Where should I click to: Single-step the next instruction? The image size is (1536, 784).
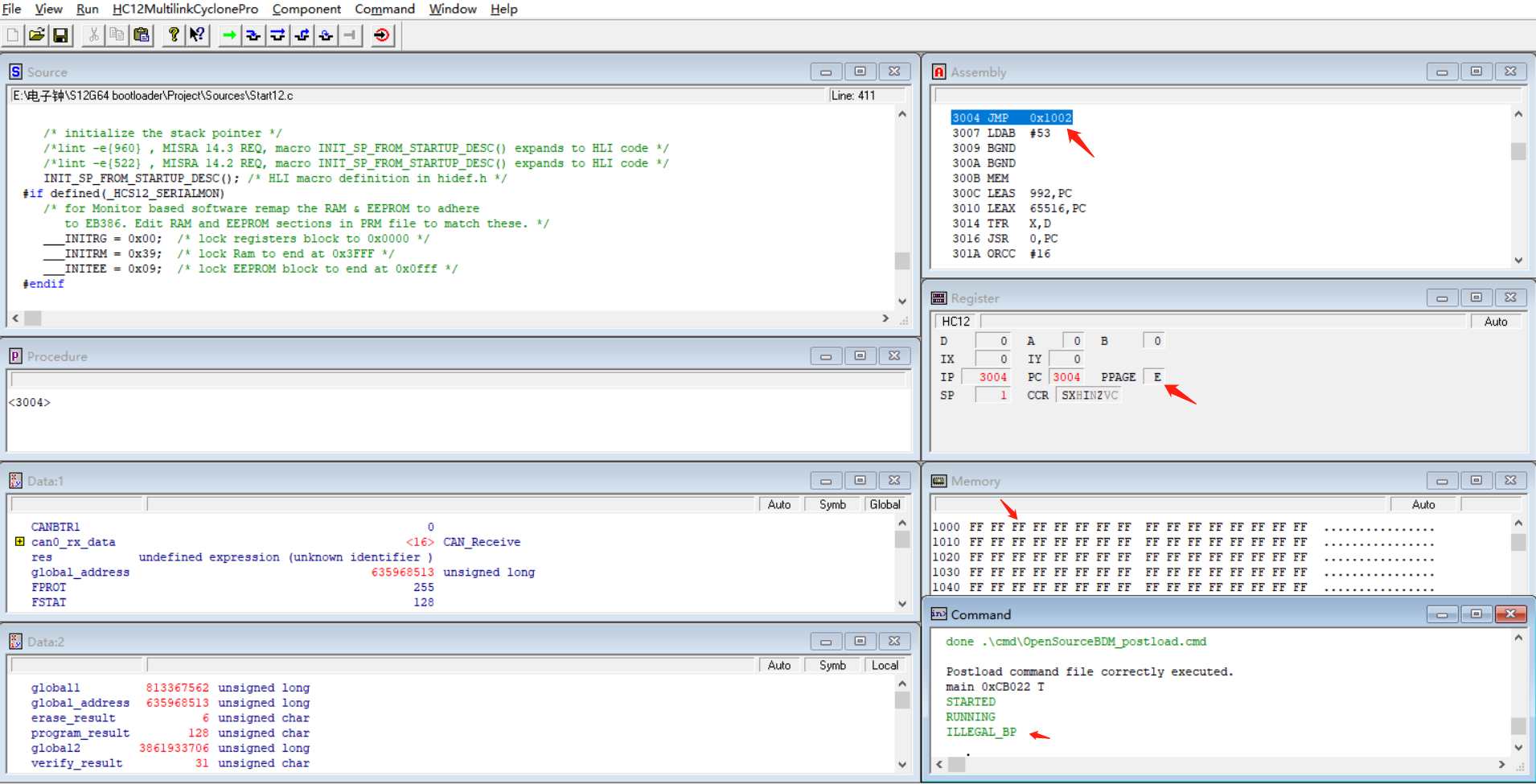point(253,35)
